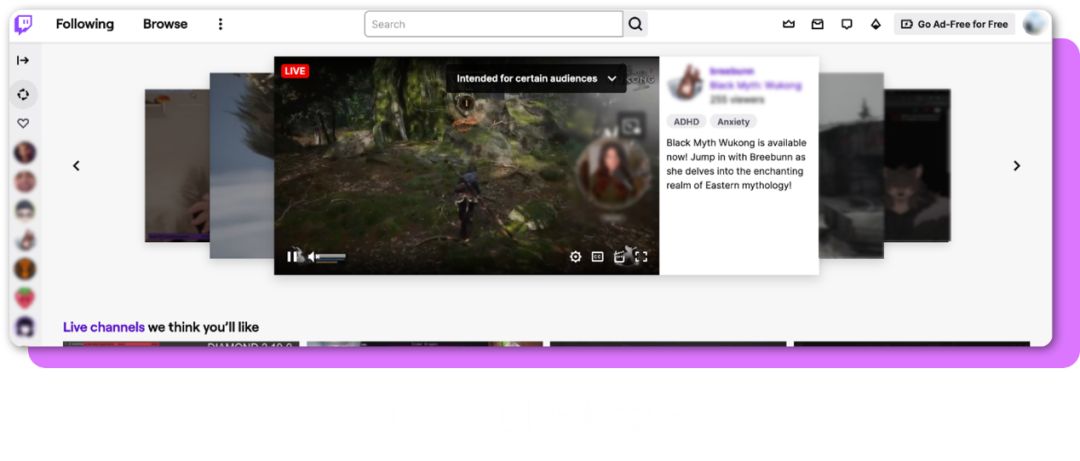Enter fullscreen on the video player
1080x461 pixels.
[x=641, y=257]
